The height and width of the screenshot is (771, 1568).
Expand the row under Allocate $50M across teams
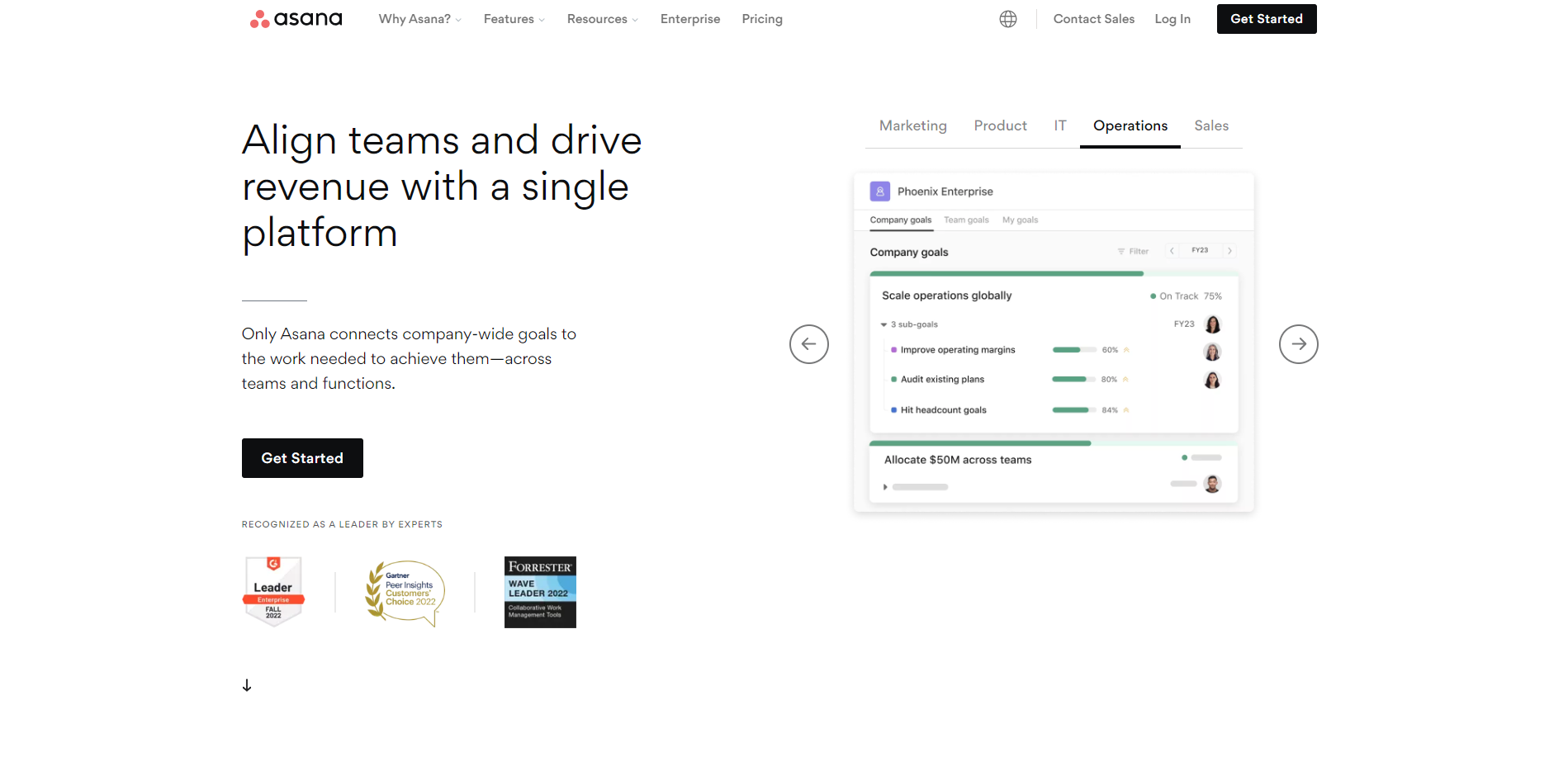pyautogui.click(x=883, y=487)
